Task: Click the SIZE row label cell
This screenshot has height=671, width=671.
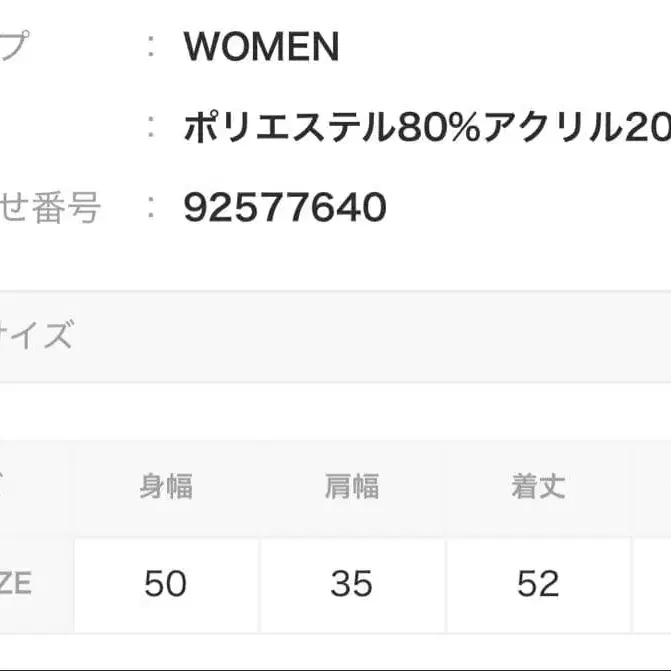Action: click(18, 583)
